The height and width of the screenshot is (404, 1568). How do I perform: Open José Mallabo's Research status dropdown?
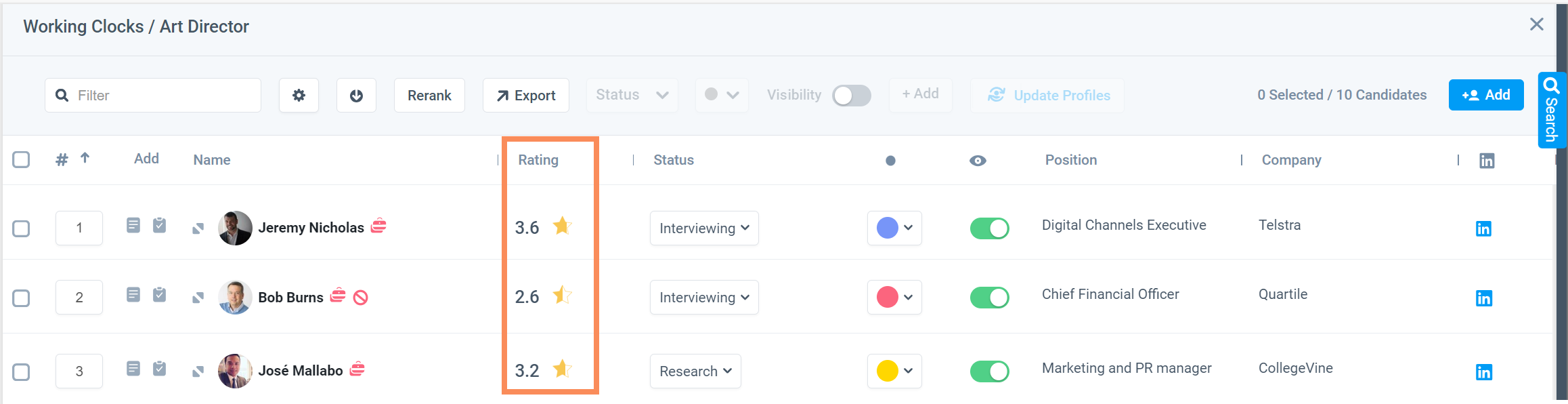(695, 371)
